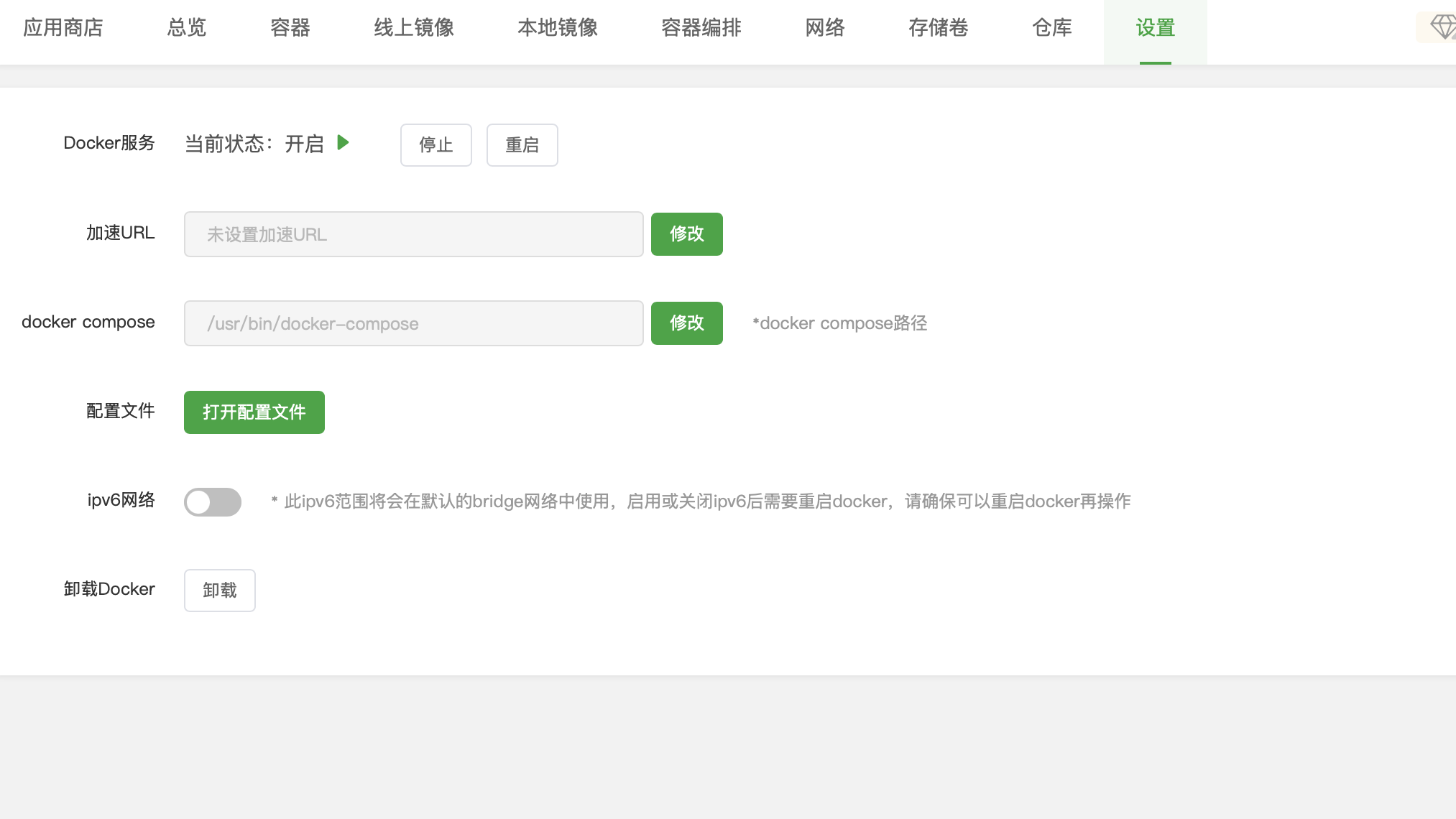Click the 卸载Docker label
The width and height of the screenshot is (1456, 819).
109,589
